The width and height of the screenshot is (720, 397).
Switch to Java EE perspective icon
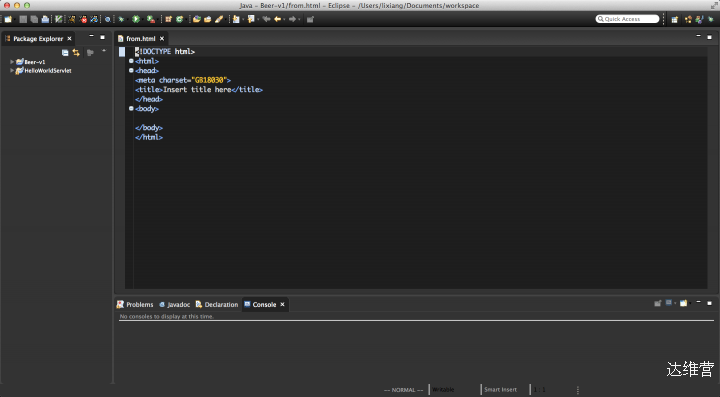[688, 19]
